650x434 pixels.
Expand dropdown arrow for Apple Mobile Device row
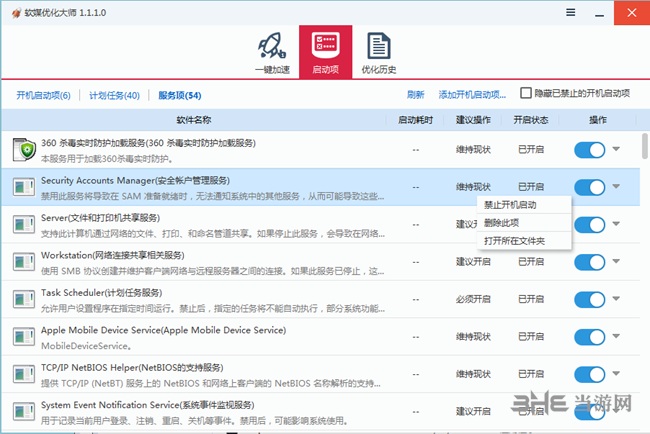pos(616,336)
